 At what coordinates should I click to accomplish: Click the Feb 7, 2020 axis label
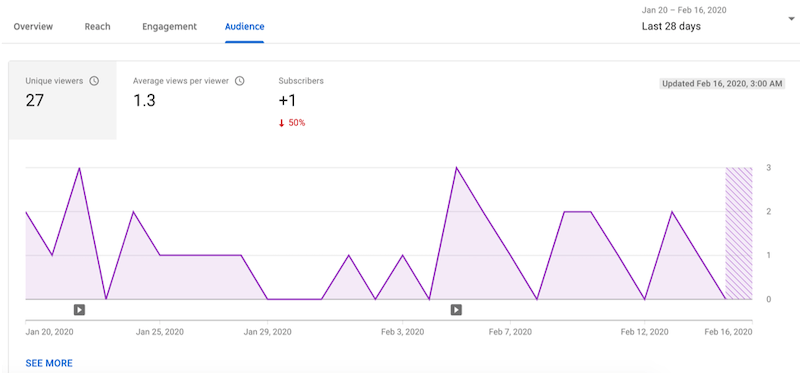point(510,332)
